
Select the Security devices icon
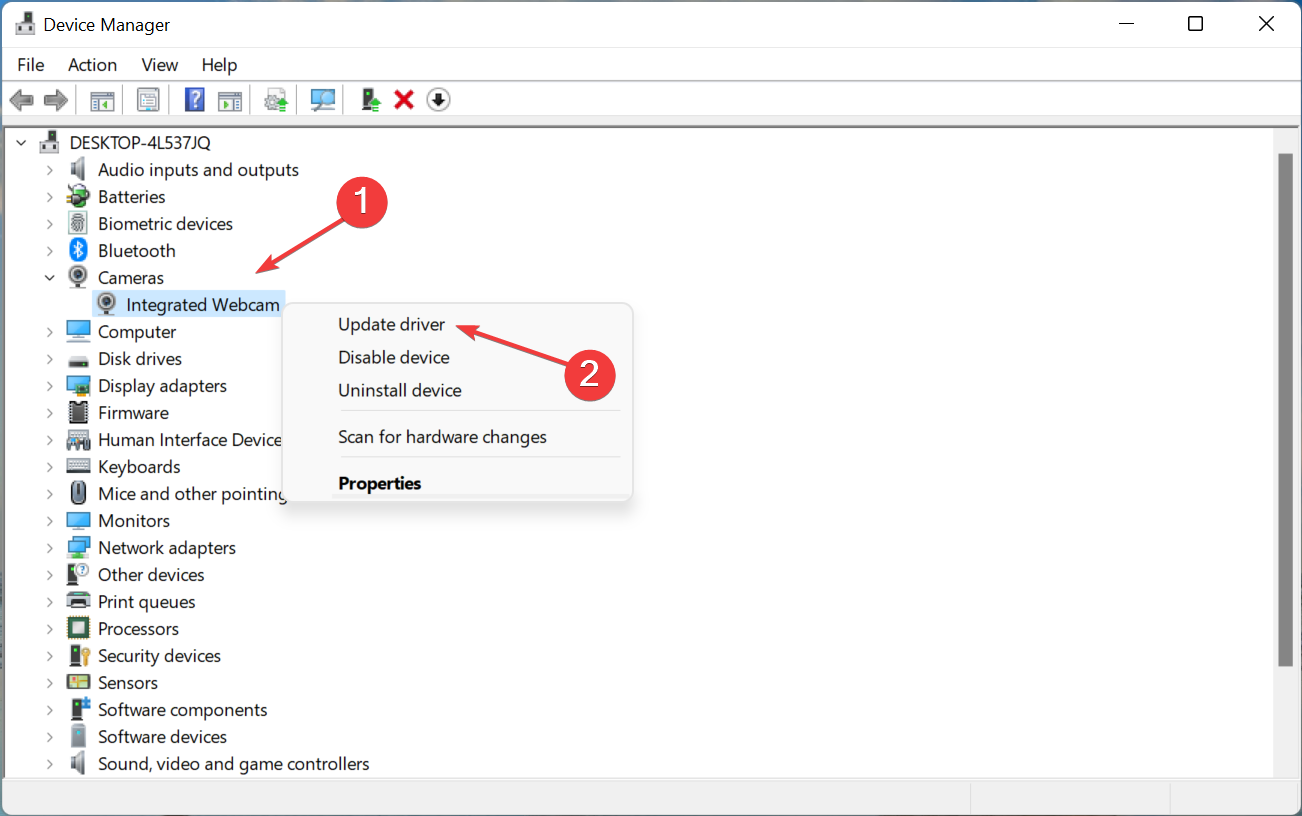click(78, 655)
